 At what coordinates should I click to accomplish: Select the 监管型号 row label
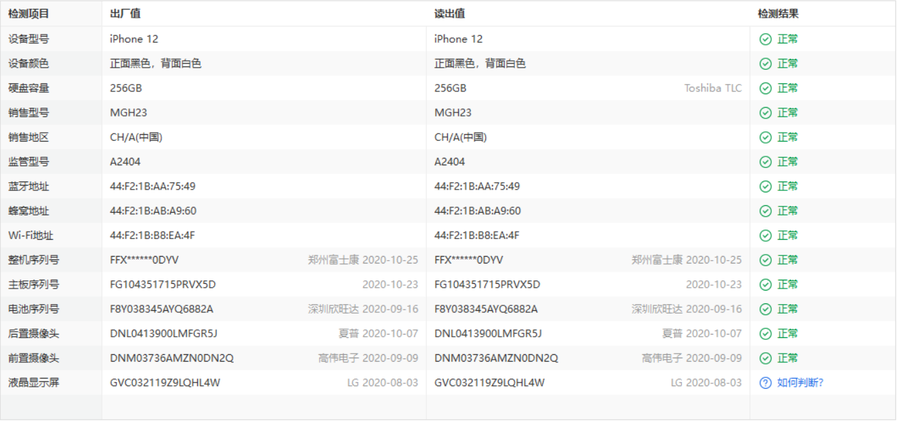(29, 162)
